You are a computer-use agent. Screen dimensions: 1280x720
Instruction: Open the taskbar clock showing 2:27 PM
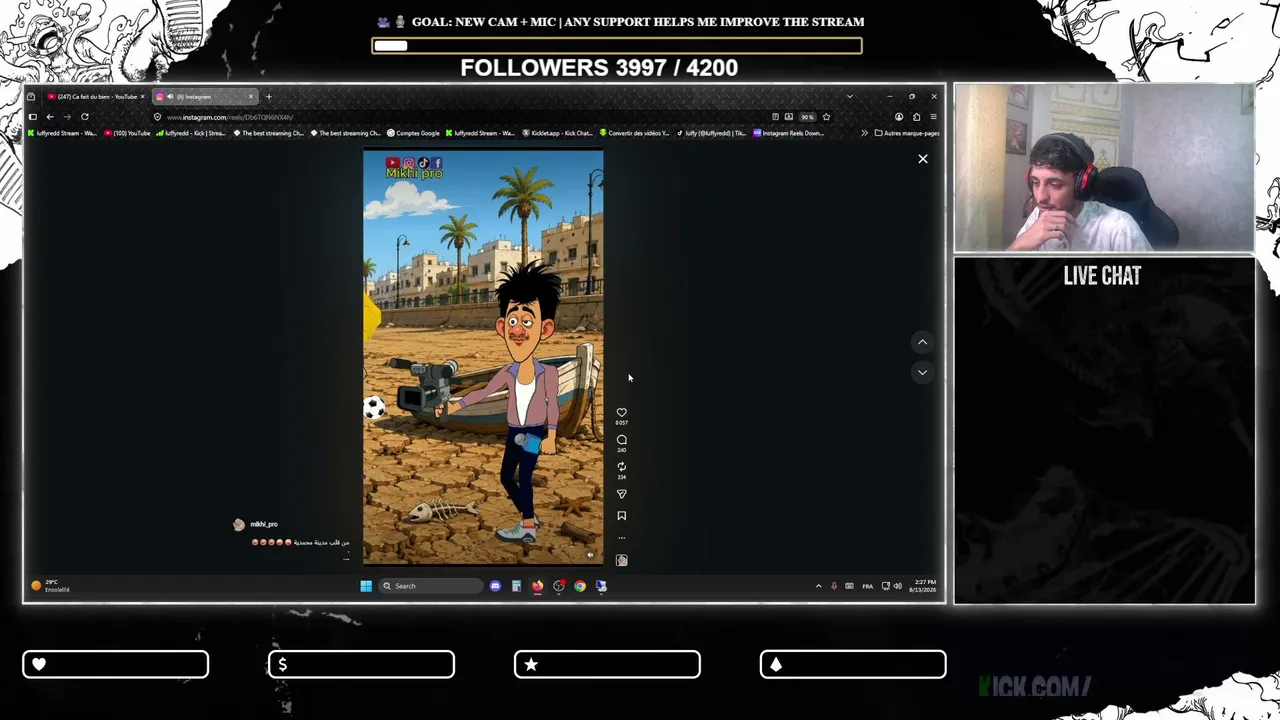(921, 587)
